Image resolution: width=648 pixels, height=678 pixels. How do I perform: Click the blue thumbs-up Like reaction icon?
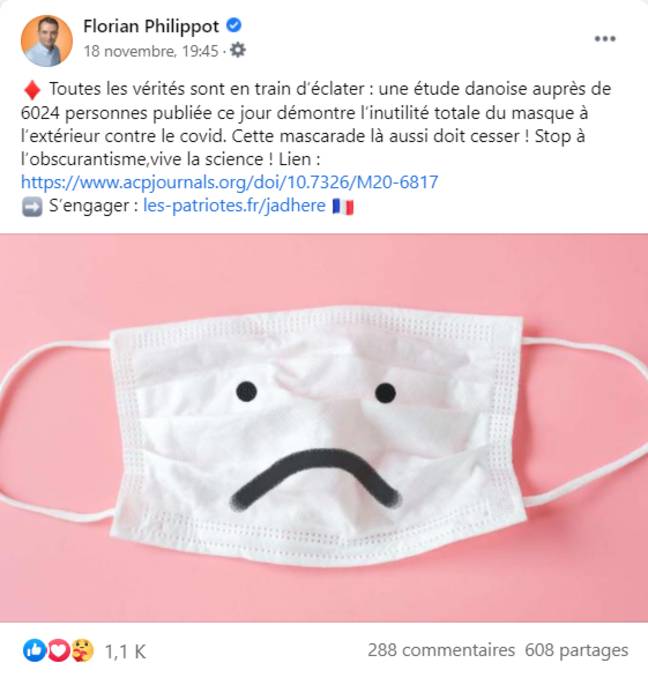[32, 650]
